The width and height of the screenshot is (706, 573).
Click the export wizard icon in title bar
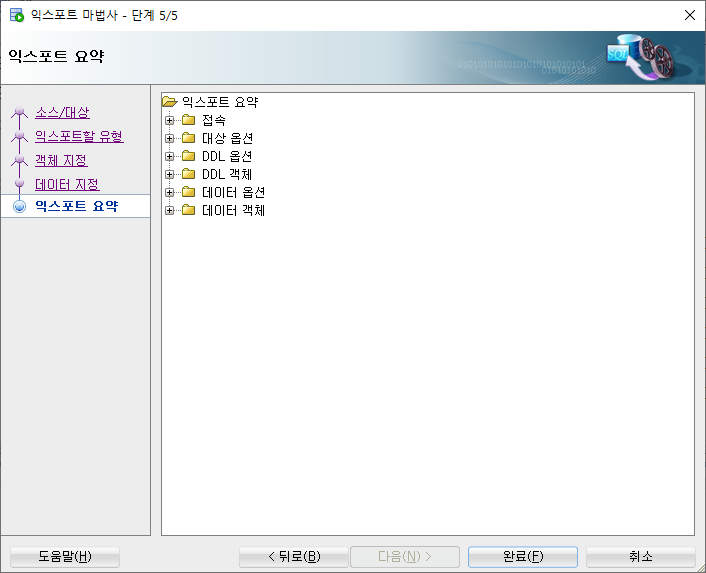click(x=17, y=15)
